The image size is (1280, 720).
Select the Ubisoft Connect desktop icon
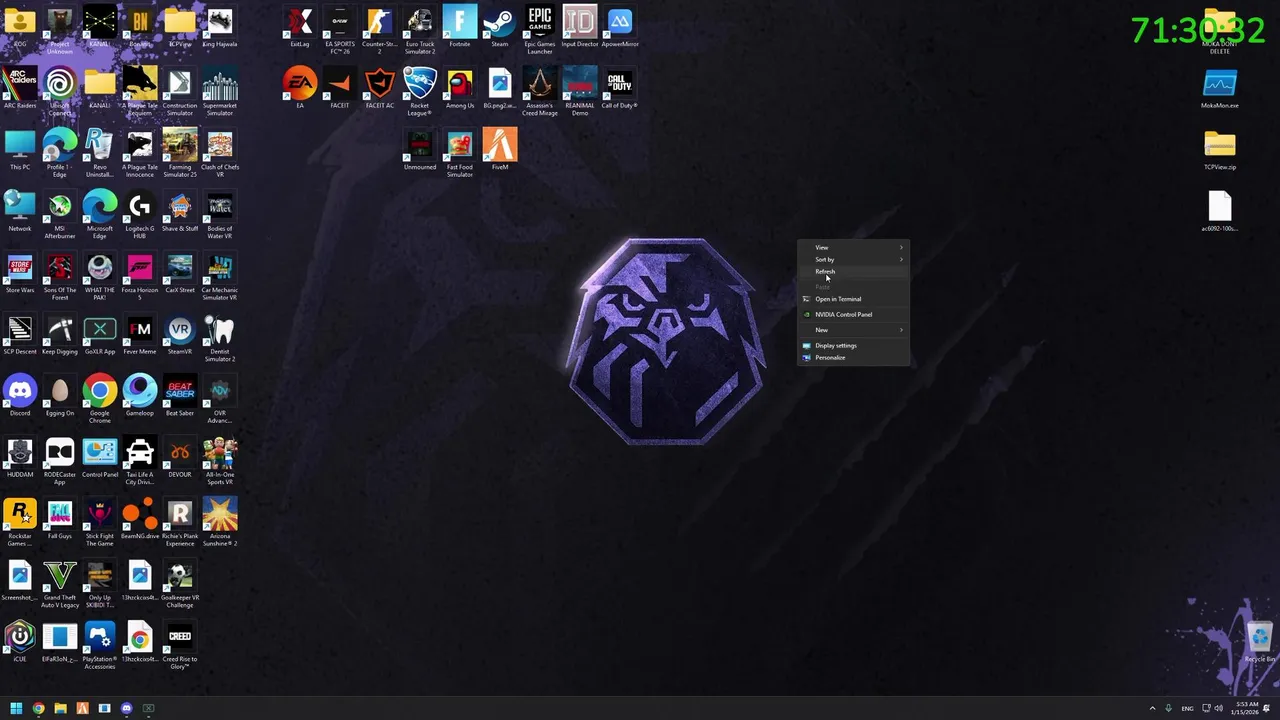[x=60, y=92]
